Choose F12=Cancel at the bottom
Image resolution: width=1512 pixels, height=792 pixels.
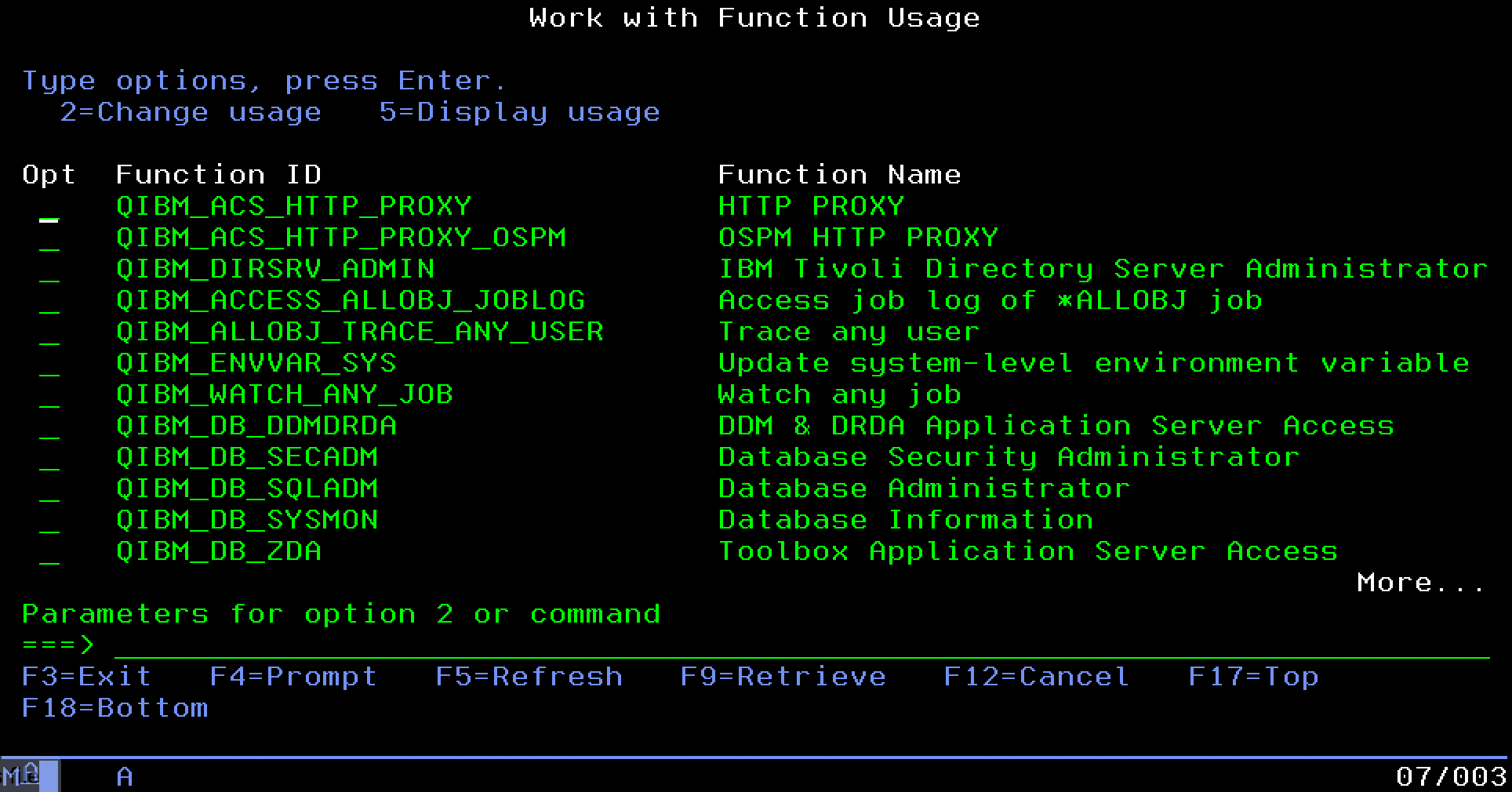[x=1036, y=677]
